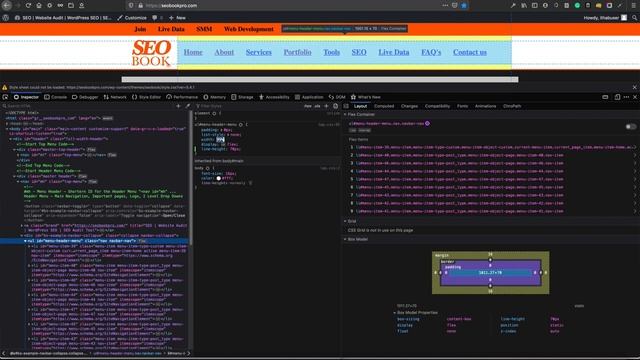Open the Style Editor tab
Image resolution: width=640 pixels, height=360 pixels.
(x=147, y=97)
